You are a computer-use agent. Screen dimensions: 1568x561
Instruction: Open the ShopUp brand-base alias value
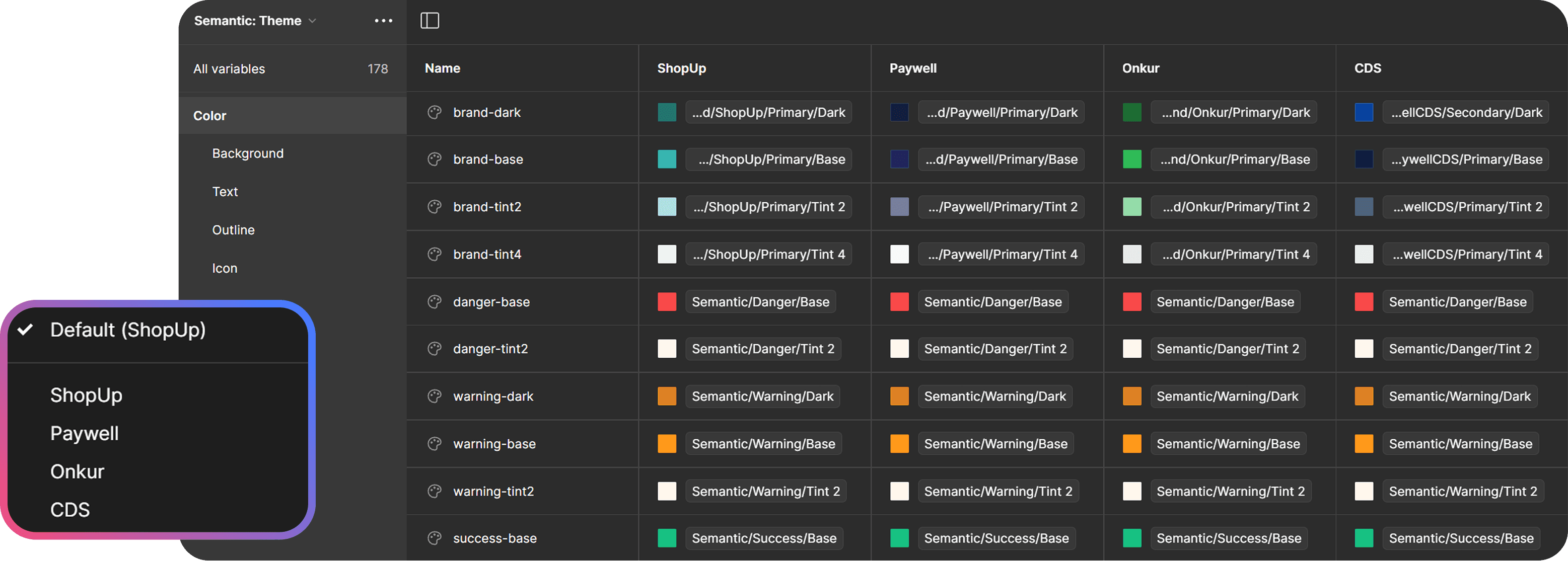click(768, 159)
